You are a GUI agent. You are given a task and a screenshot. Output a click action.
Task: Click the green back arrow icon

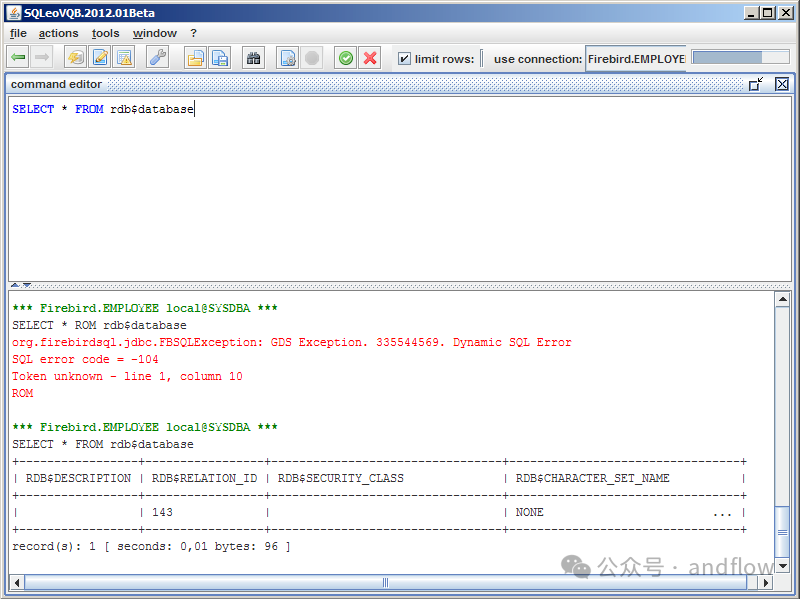click(x=18, y=58)
